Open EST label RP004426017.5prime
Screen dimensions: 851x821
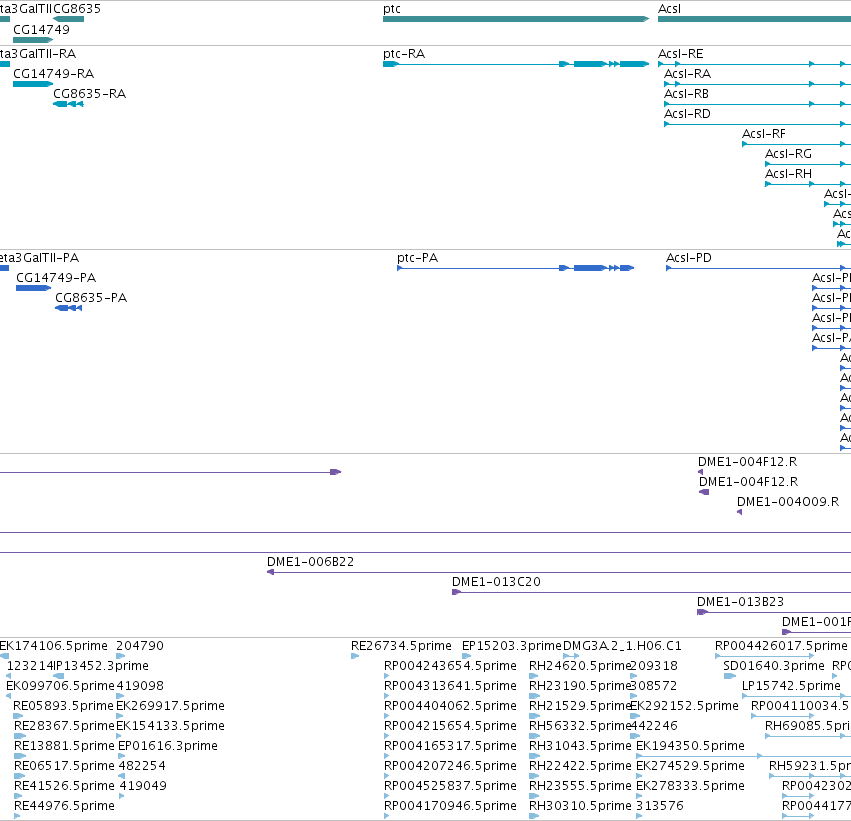[x=781, y=646]
